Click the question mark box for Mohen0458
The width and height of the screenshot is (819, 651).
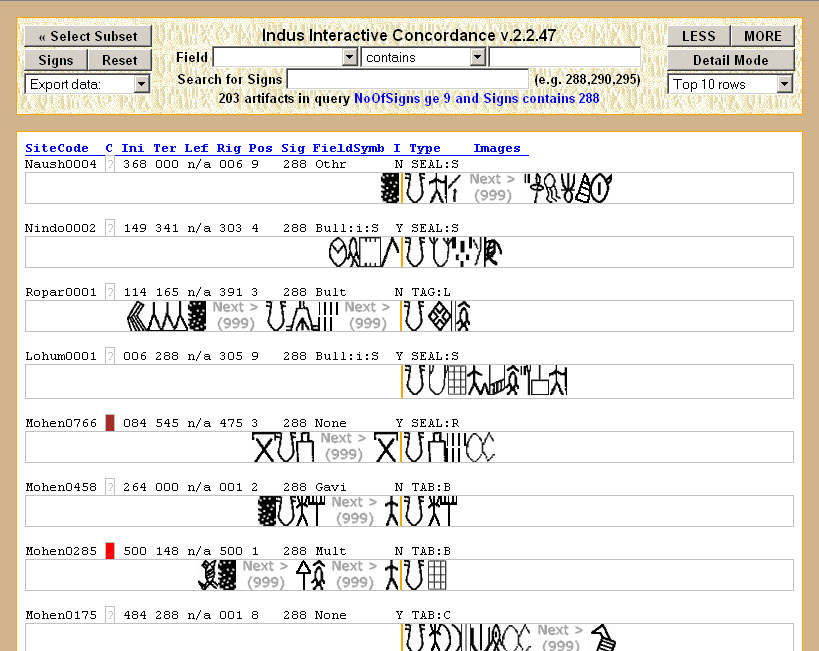coord(110,486)
